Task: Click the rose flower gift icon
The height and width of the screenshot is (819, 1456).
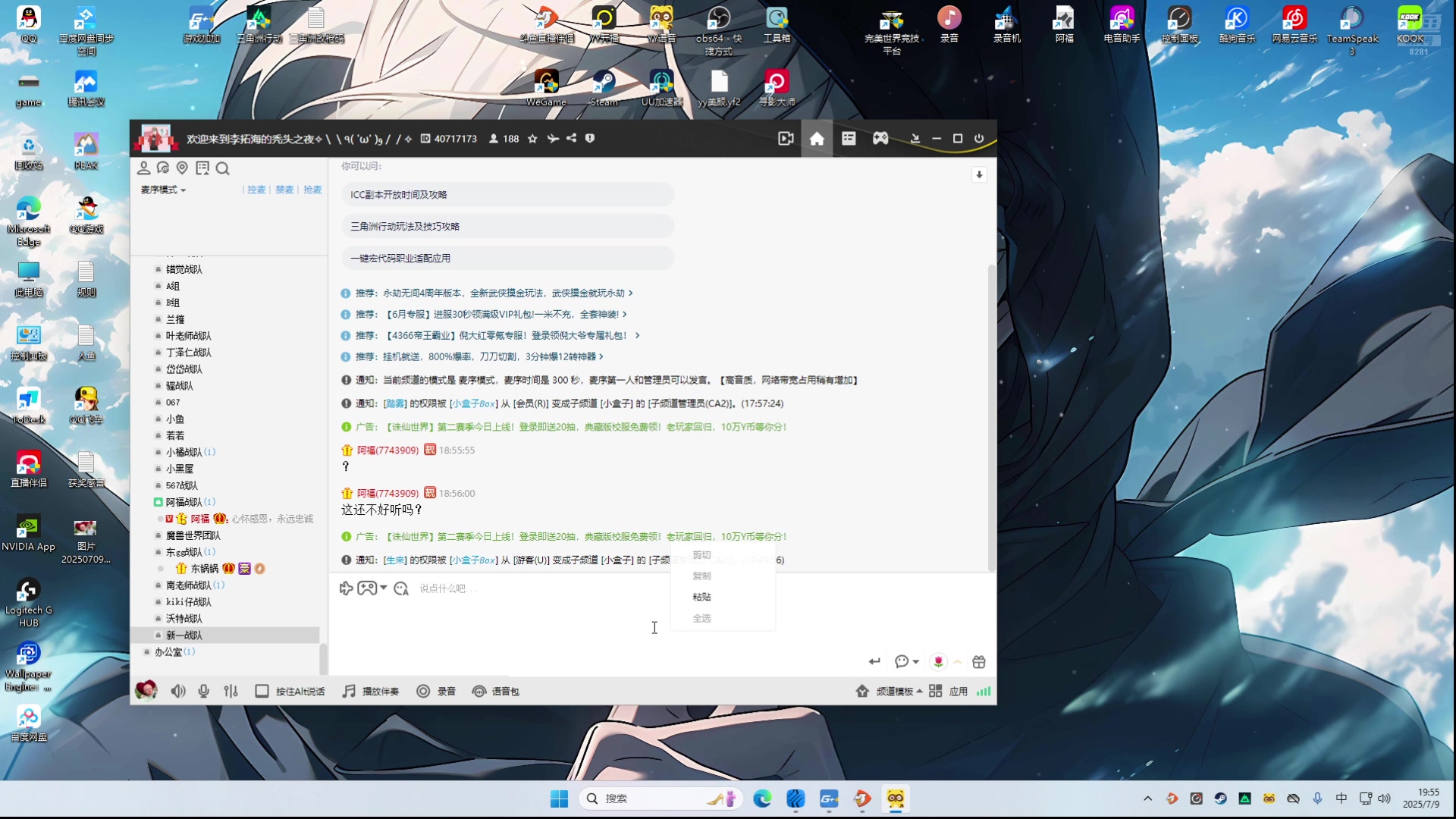Action: coord(938,662)
